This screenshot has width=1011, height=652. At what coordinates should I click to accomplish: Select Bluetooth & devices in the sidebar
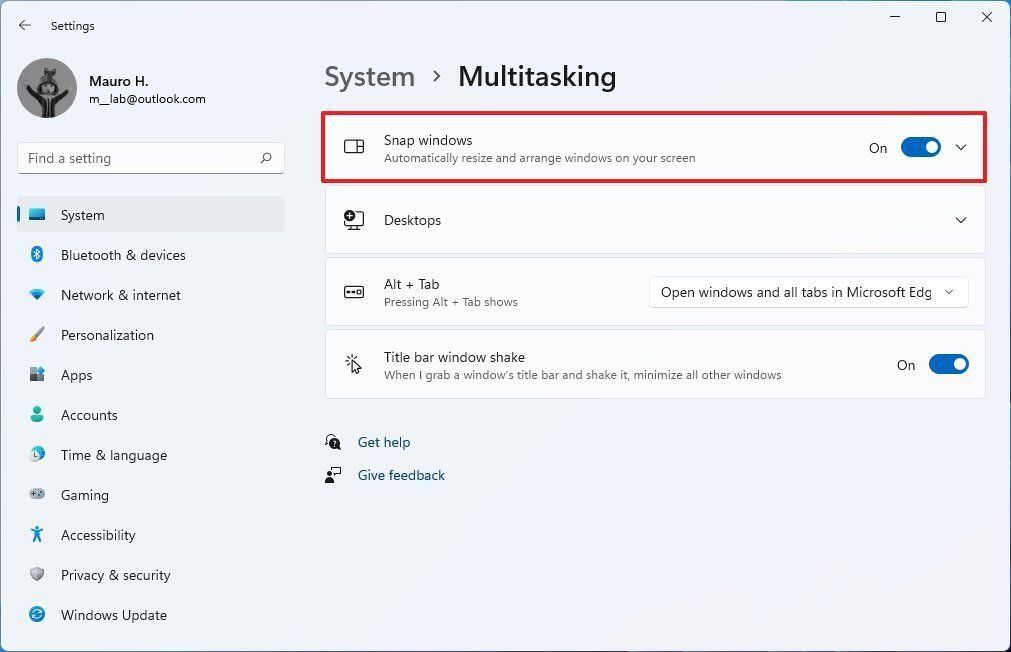point(122,255)
